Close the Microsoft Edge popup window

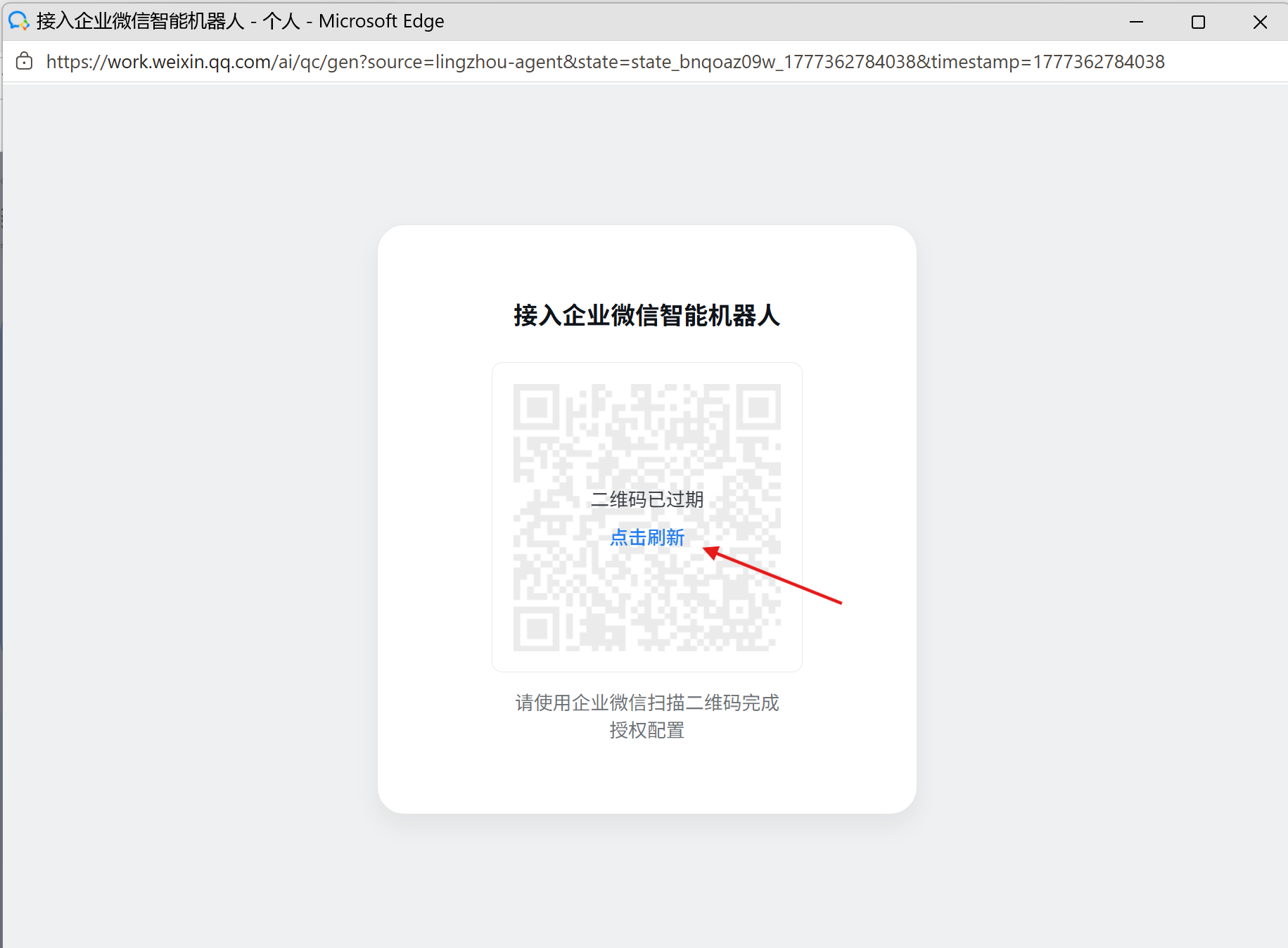1260,22
